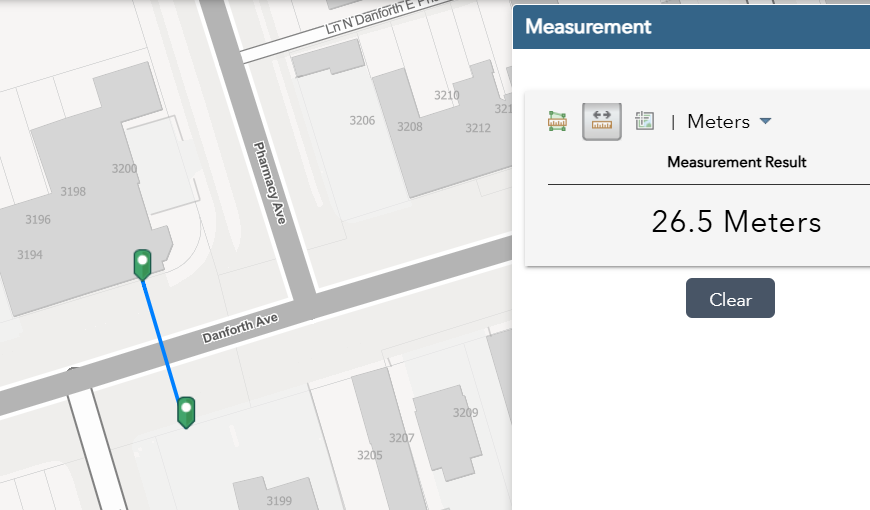Select building number 3194 on map

coord(30,255)
